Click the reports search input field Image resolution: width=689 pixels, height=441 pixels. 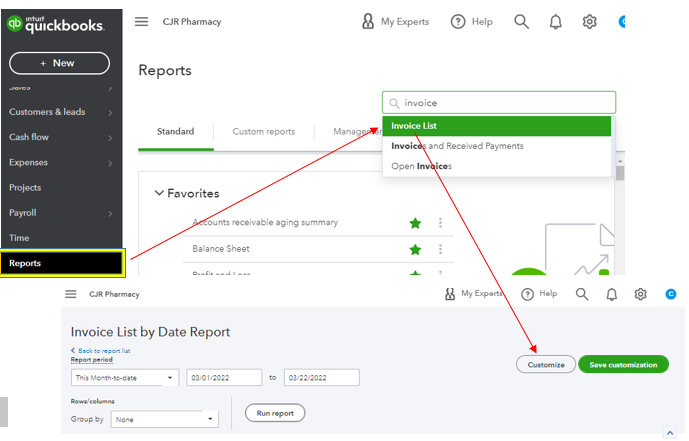[x=499, y=103]
